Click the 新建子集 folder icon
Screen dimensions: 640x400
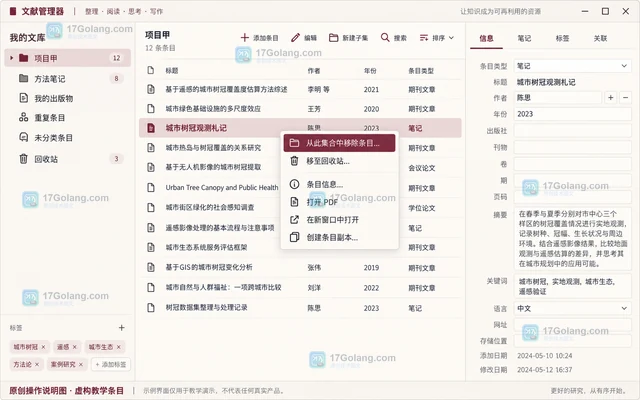[333, 38]
